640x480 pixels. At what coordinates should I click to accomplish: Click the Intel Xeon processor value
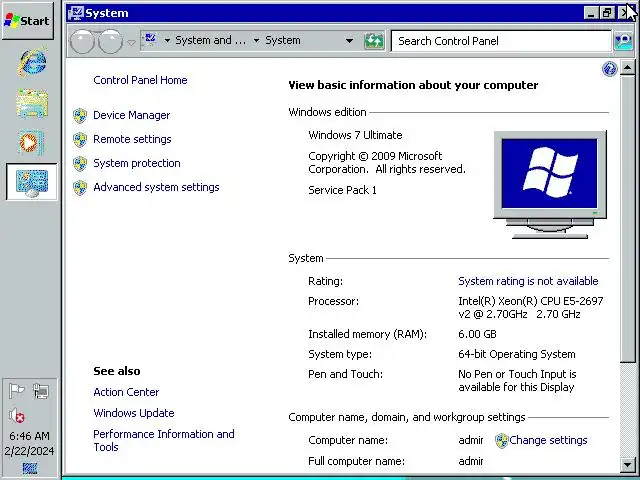531,308
